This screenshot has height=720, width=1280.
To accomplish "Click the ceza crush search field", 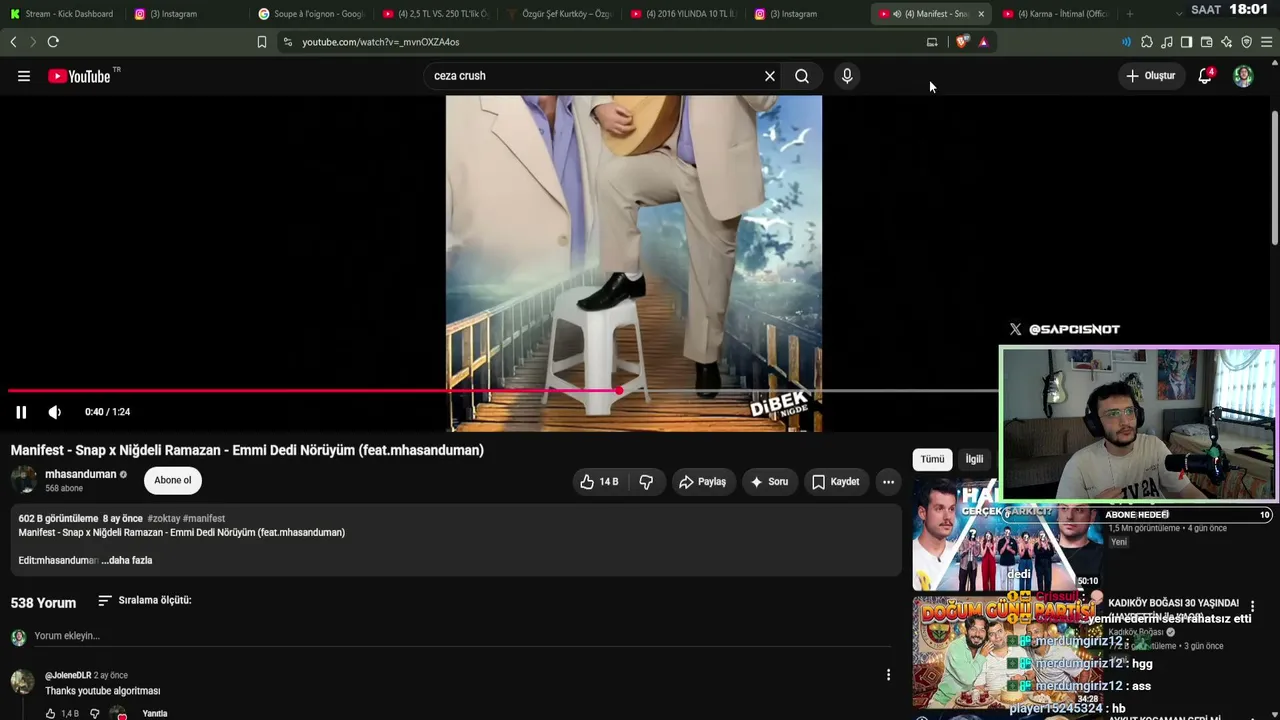I will [x=594, y=76].
